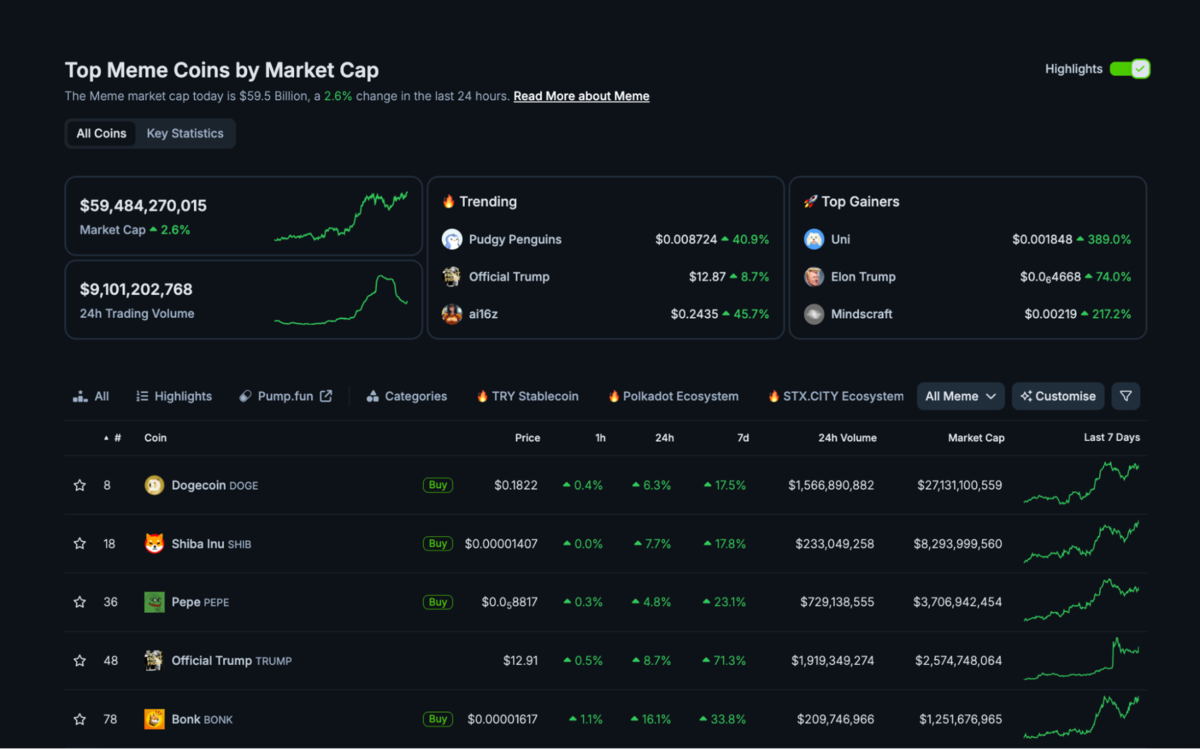This screenshot has width=1200, height=749.
Task: Open Bonk BONK coin name
Action: 203,720
